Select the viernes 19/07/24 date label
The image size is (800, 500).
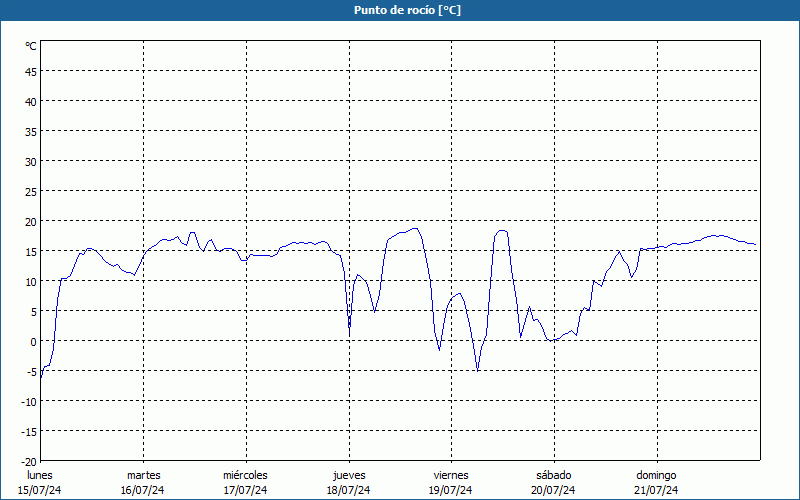(x=450, y=482)
